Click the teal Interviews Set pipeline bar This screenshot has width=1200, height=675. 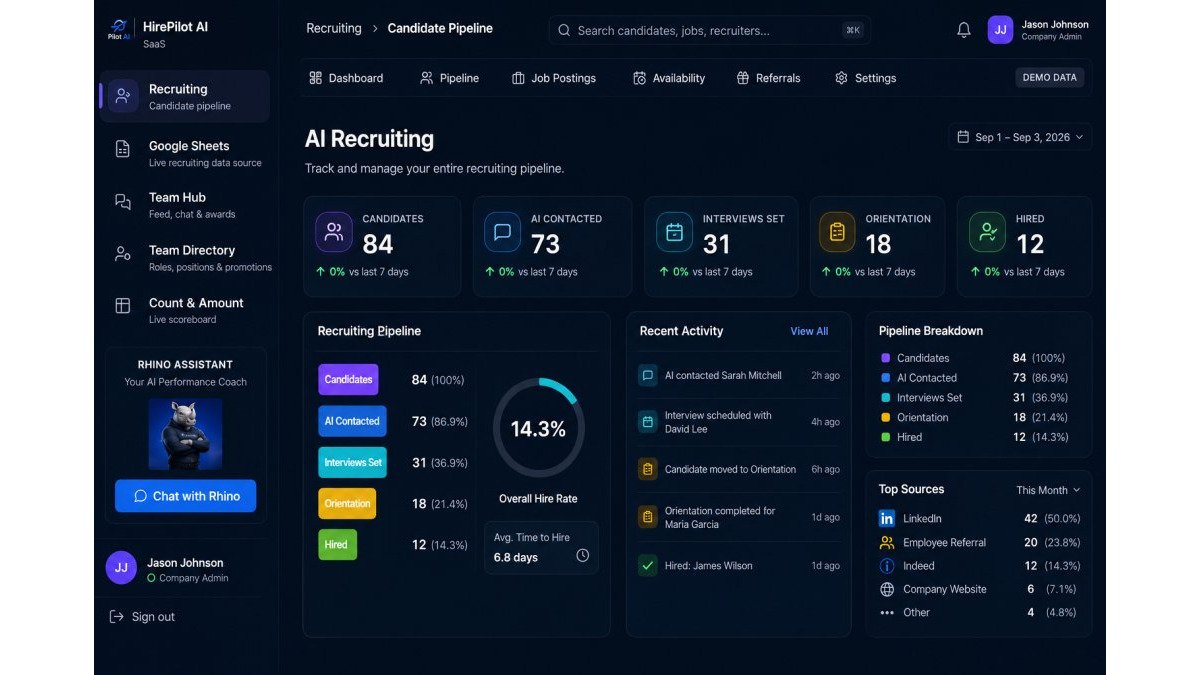(352, 462)
